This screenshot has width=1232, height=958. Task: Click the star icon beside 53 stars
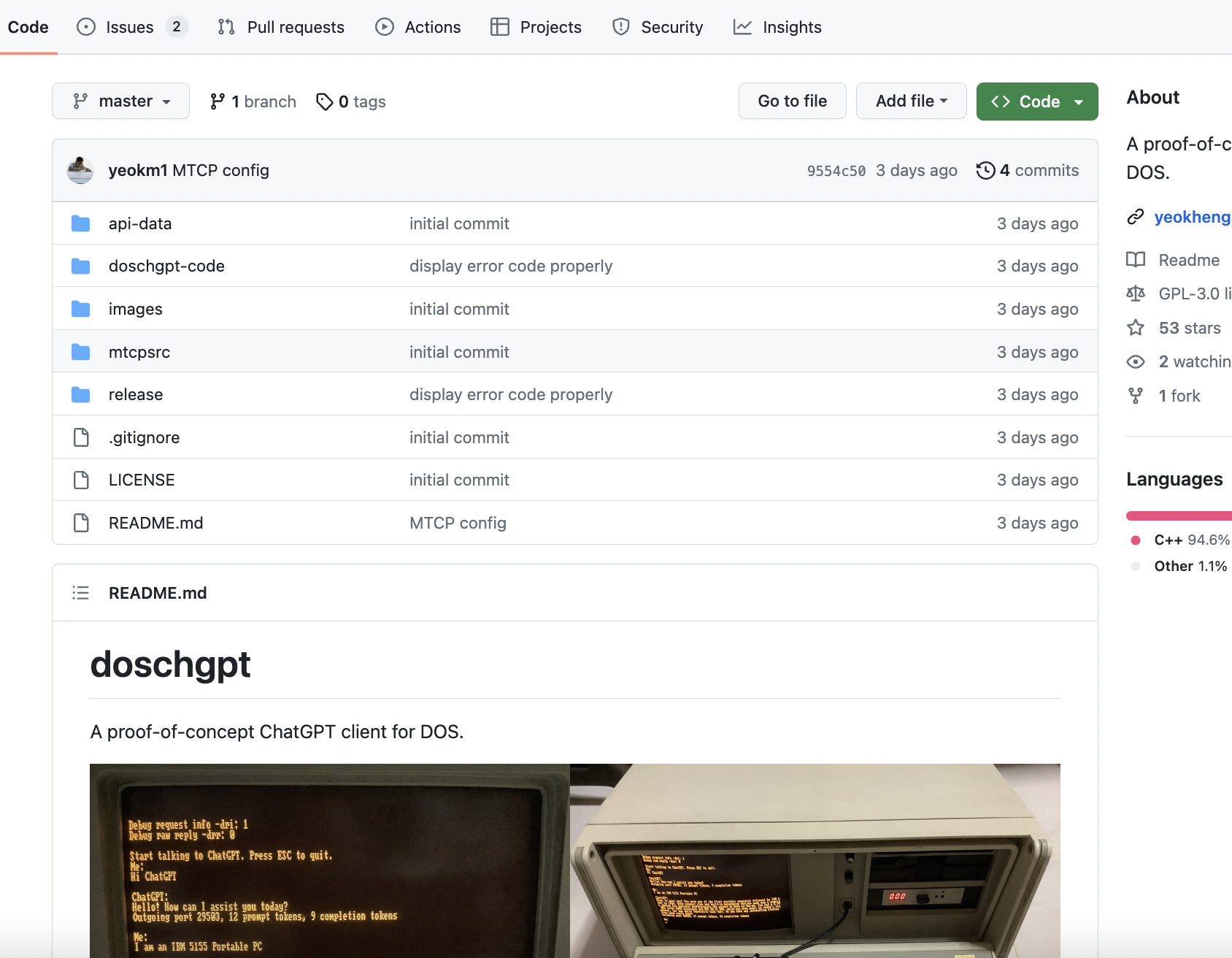pos(1136,328)
